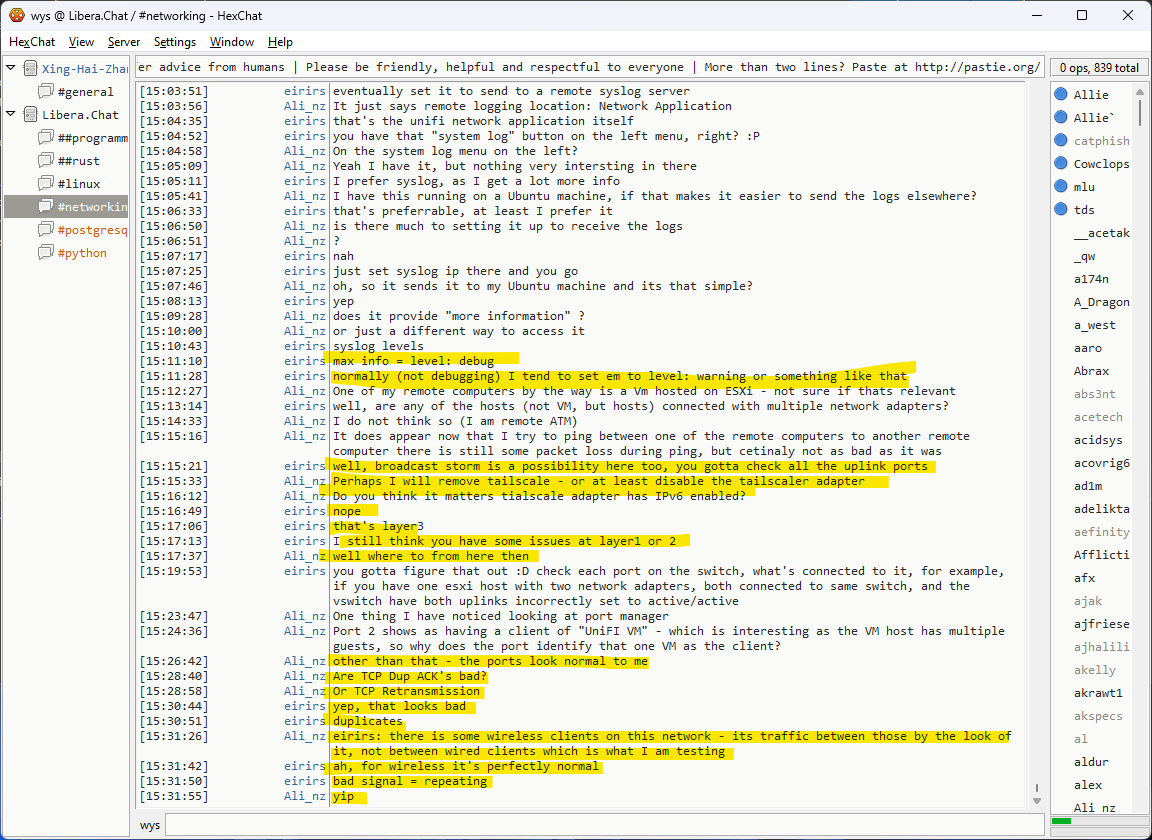The image size is (1152, 840).
Task: Click the blue voice dot next to mlu
Action: click(1060, 187)
